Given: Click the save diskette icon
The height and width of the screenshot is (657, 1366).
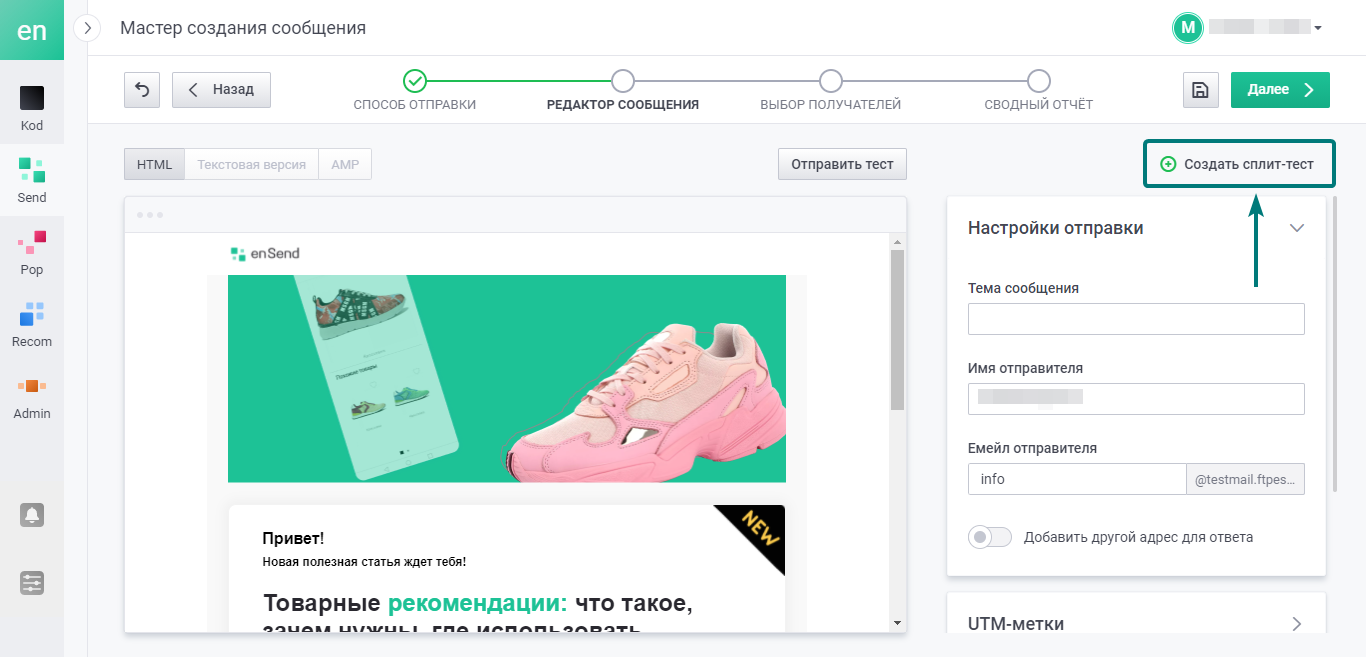Looking at the screenshot, I should coord(1200,89).
